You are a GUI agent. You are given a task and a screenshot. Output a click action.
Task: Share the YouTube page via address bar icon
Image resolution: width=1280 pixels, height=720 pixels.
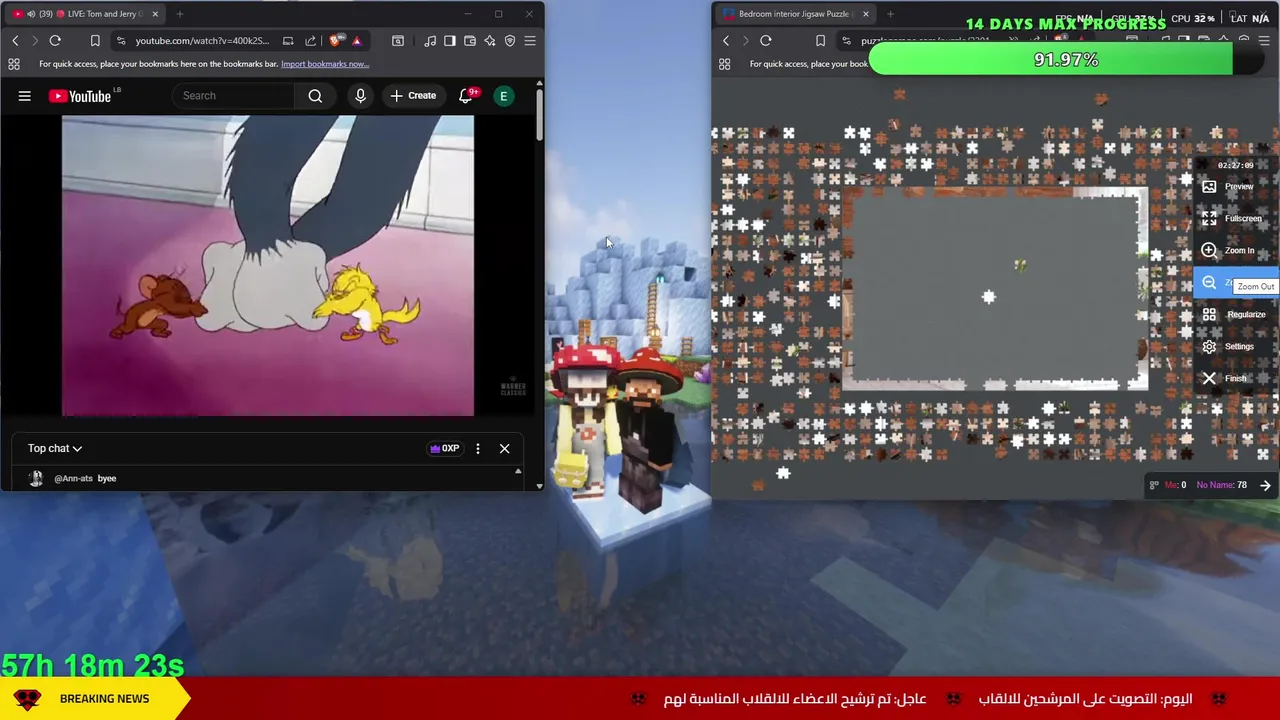coord(310,41)
